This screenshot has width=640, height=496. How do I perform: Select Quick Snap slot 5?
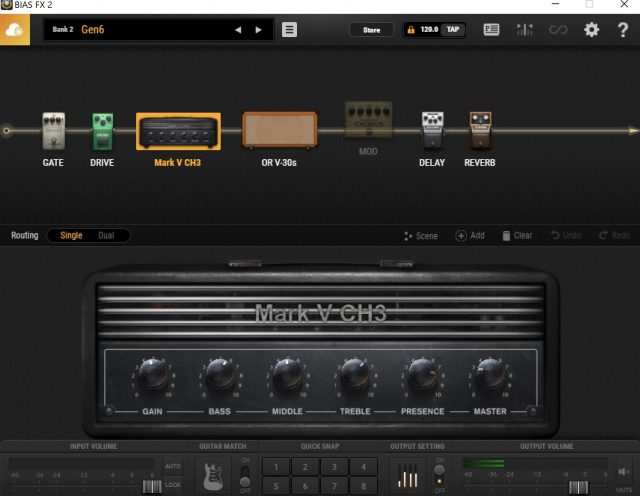pyautogui.click(x=276, y=486)
